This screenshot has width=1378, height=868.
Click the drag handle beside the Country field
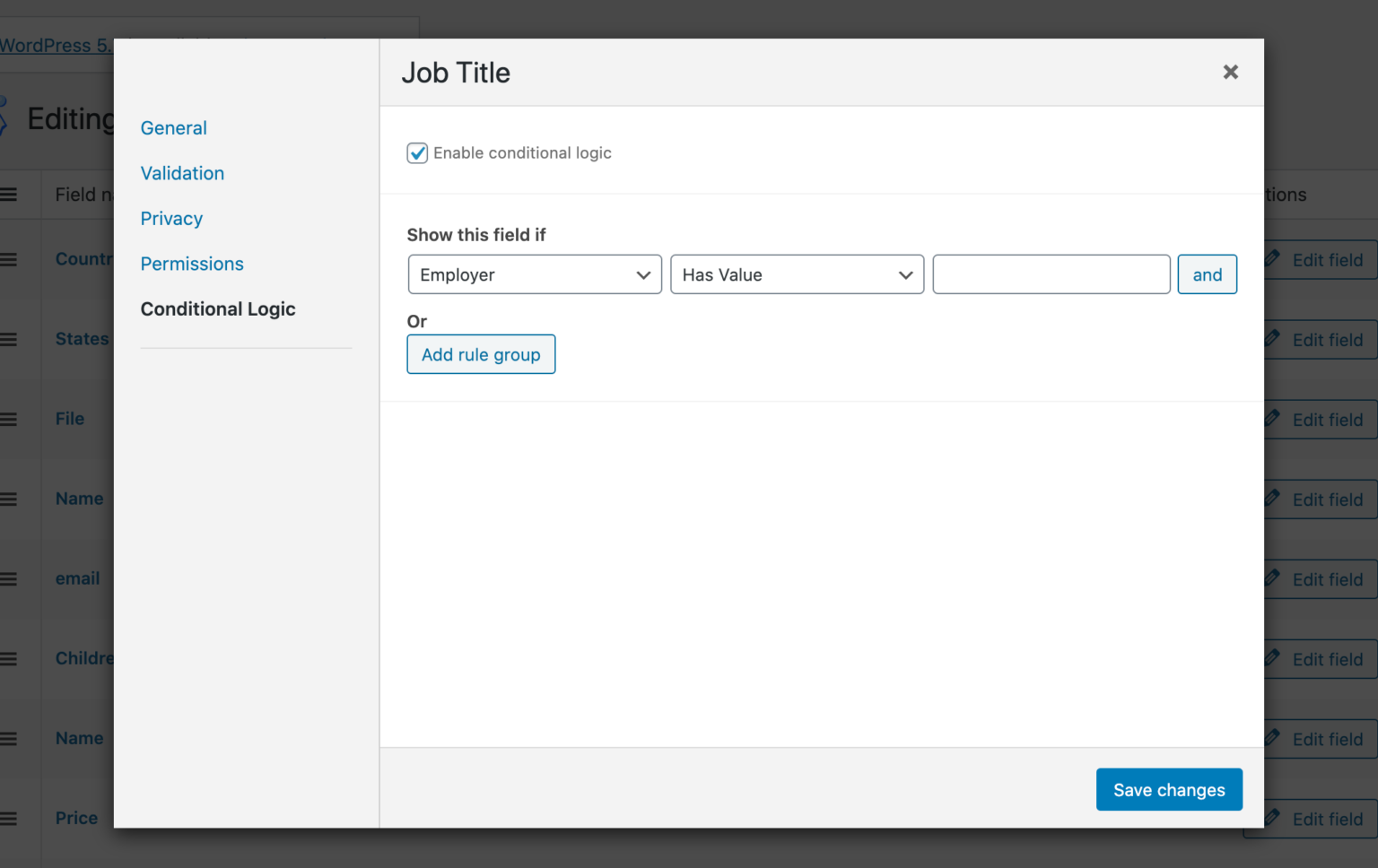tap(9, 259)
